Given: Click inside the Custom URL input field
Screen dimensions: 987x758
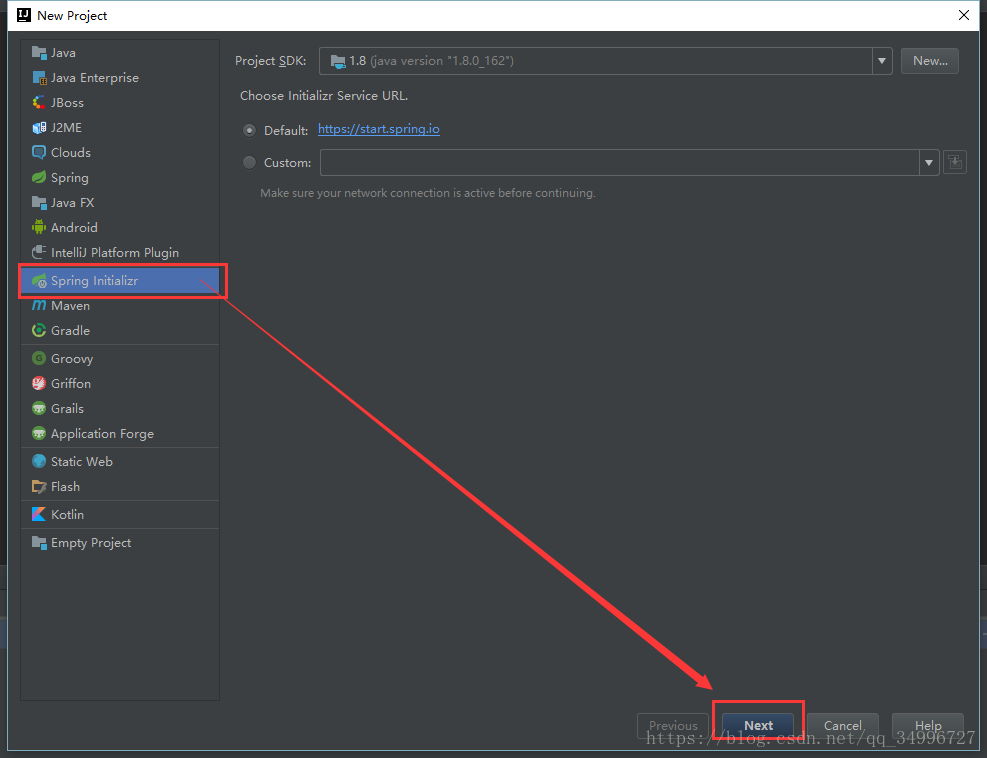Looking at the screenshot, I should click(620, 162).
